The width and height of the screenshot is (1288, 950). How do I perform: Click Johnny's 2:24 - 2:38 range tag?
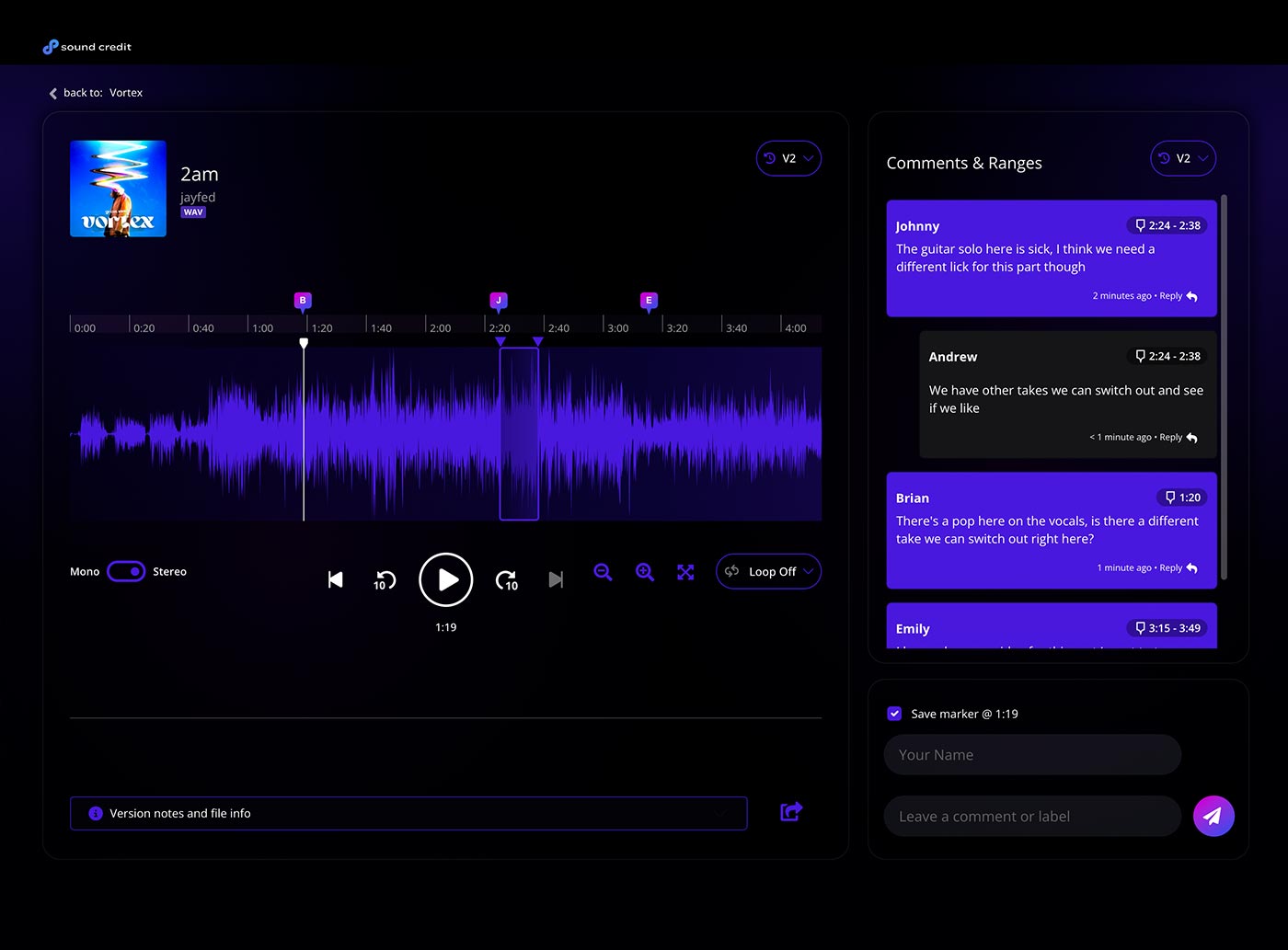1167,225
